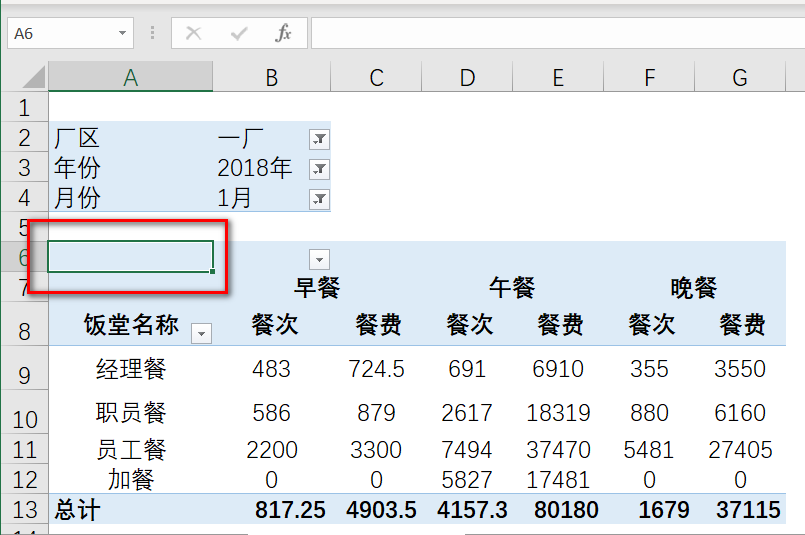Click the cell with value 691
Viewport: 805px width, 535px height.
pyautogui.click(x=467, y=369)
